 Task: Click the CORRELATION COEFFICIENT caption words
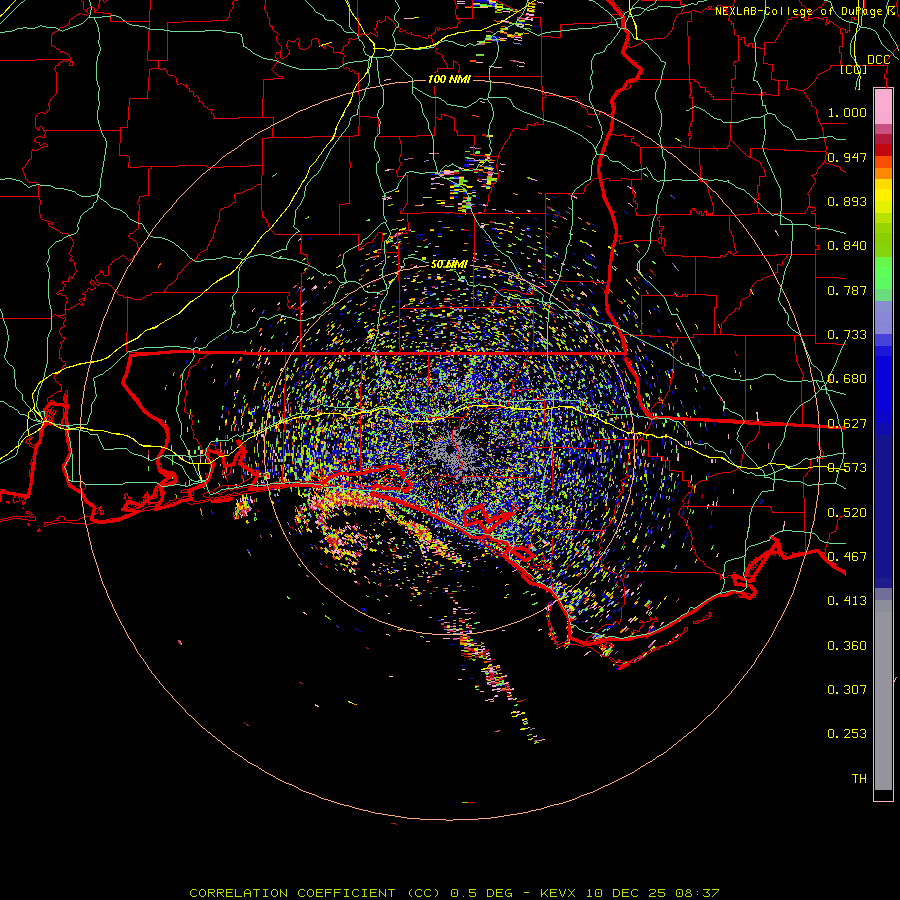(292, 893)
